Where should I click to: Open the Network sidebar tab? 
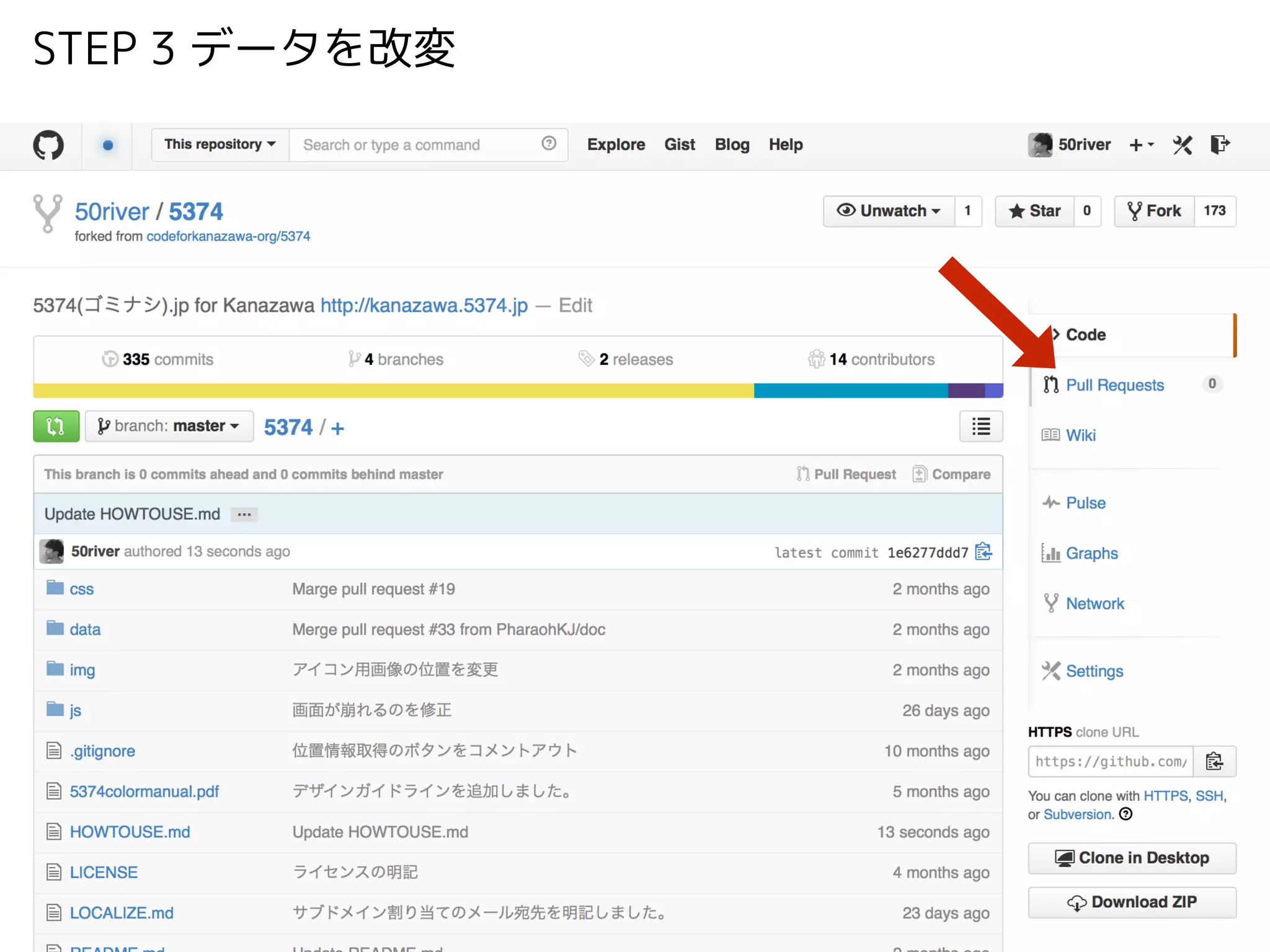click(x=1095, y=603)
